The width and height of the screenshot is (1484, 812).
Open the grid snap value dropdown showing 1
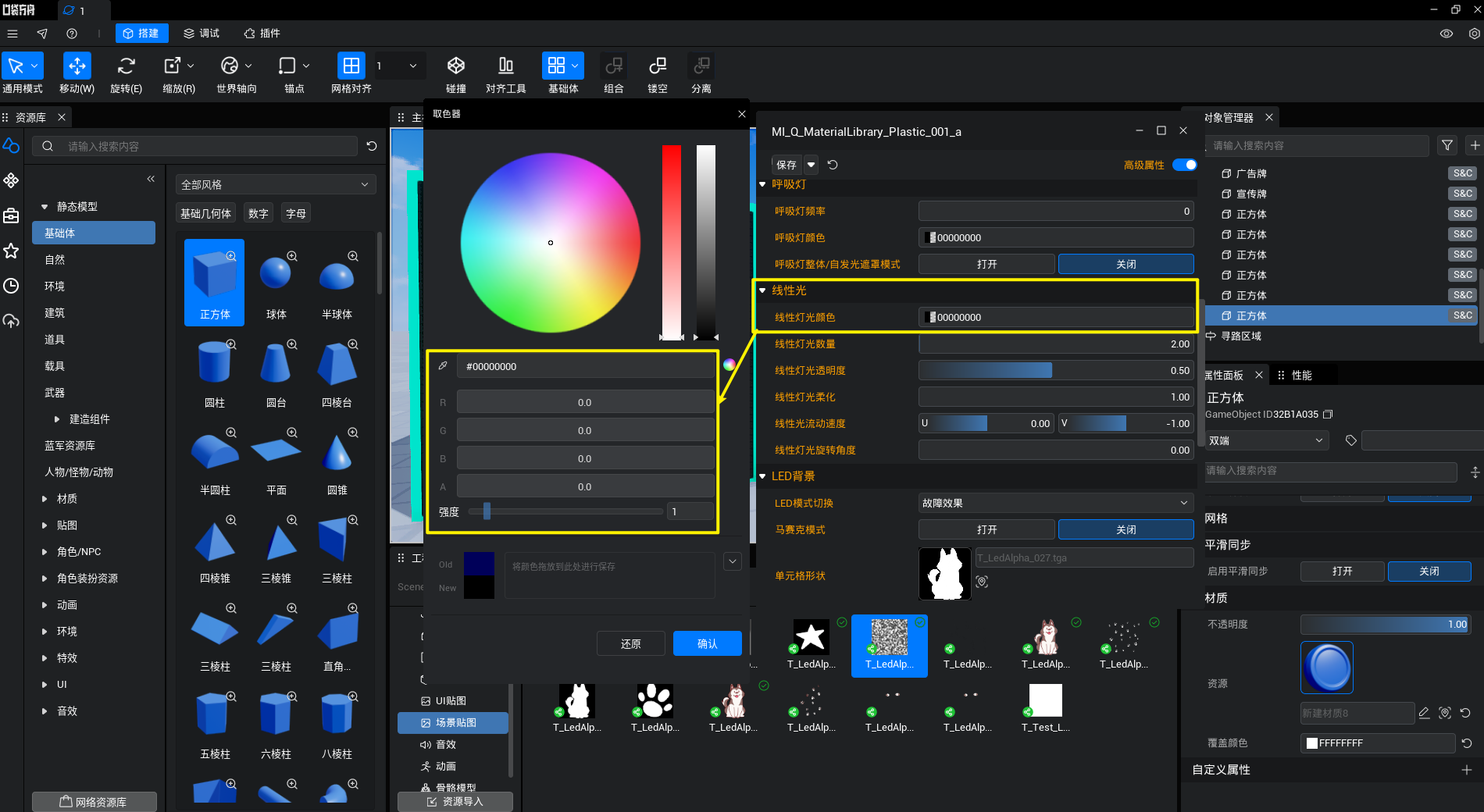[x=398, y=66]
